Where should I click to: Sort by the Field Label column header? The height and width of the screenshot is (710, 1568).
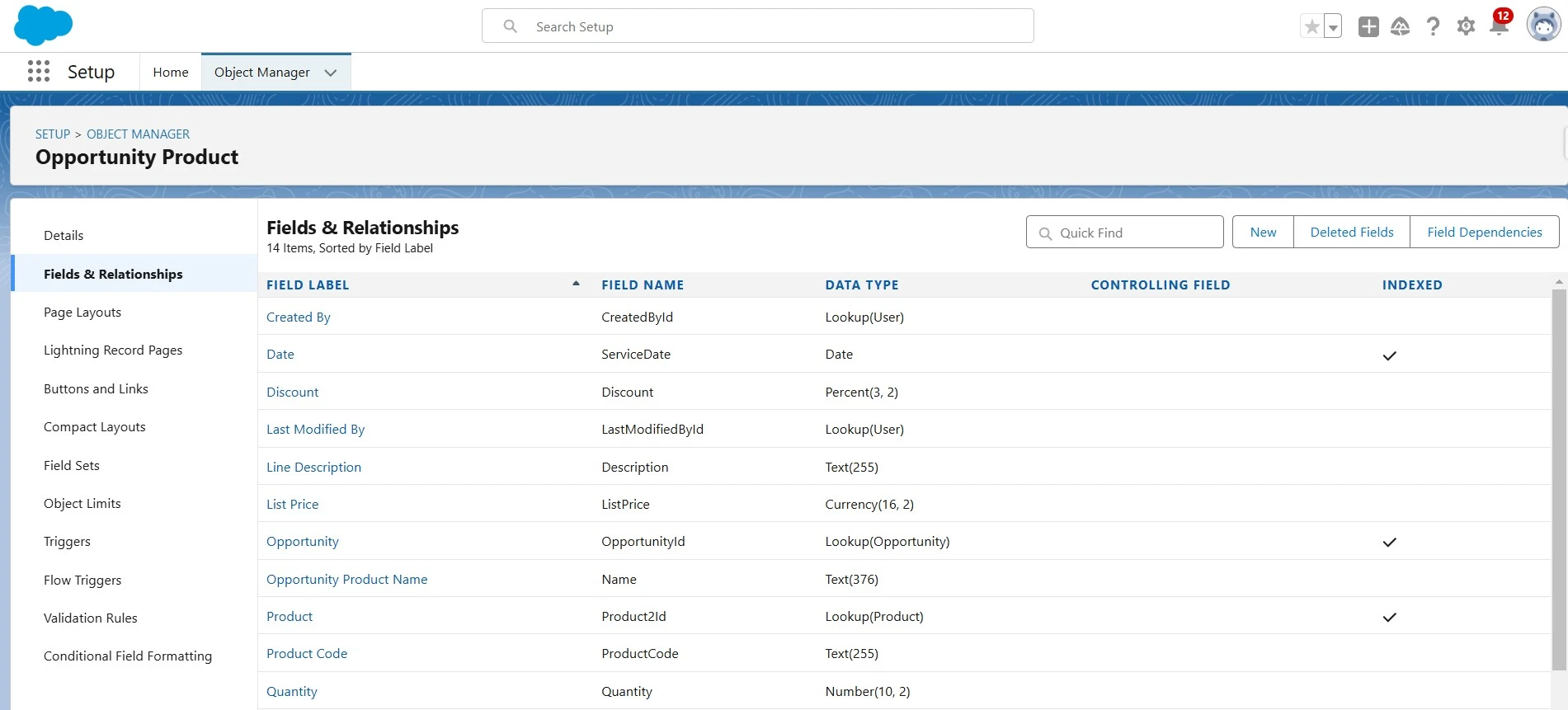coord(308,285)
